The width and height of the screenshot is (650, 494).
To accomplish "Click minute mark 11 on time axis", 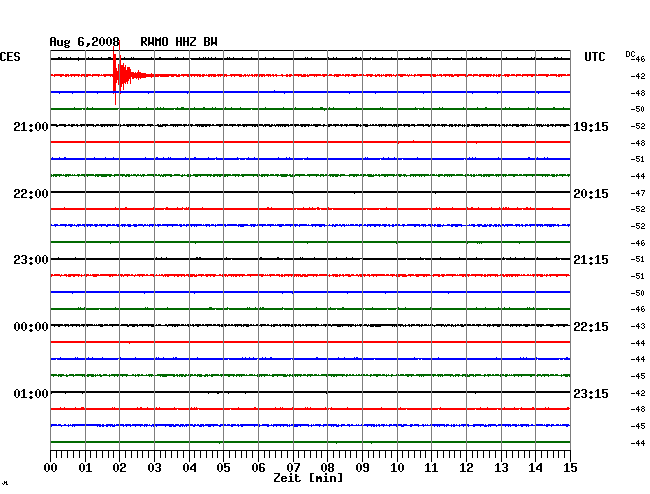I will point(431,468).
